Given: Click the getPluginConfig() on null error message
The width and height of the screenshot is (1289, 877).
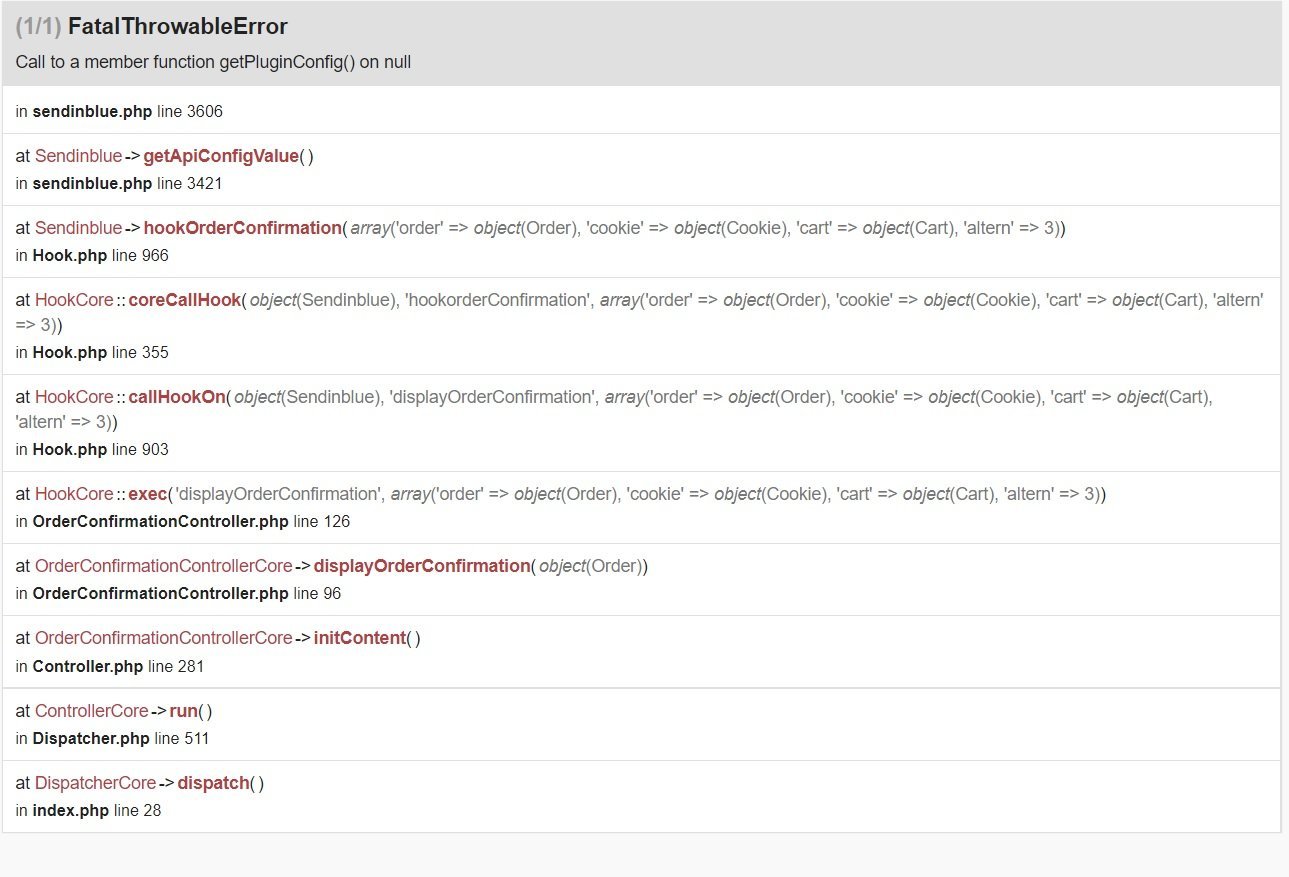Looking at the screenshot, I should (213, 62).
